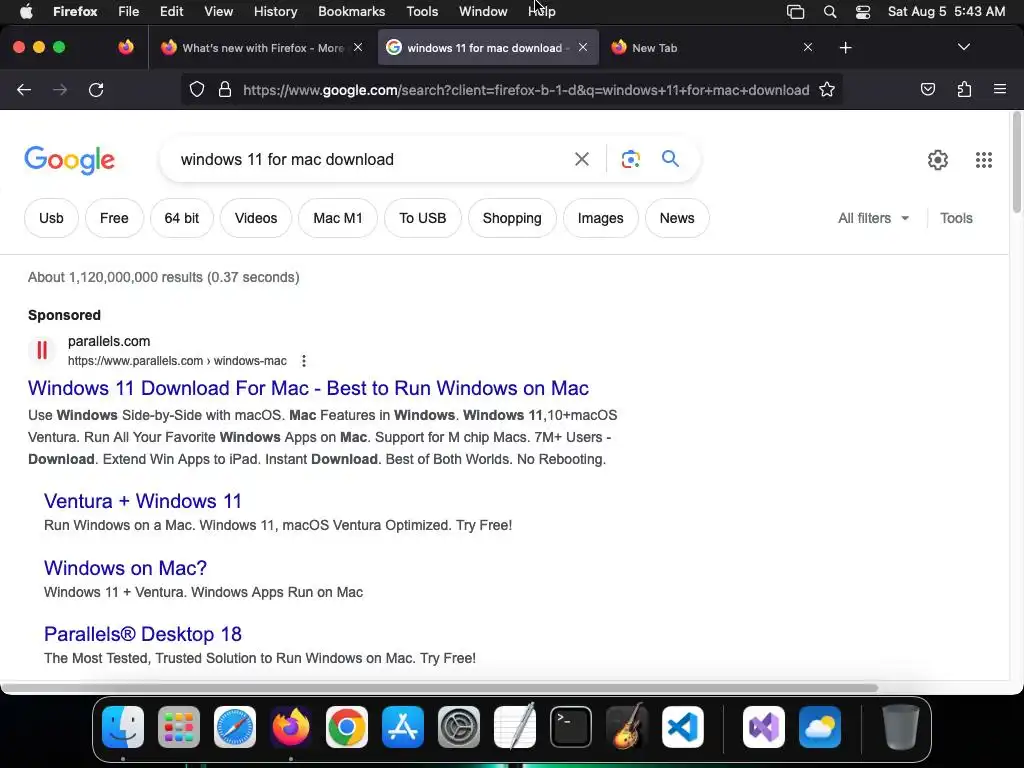Image resolution: width=1024 pixels, height=768 pixels.
Task: Open macOS Control Center
Action: pos(862,12)
